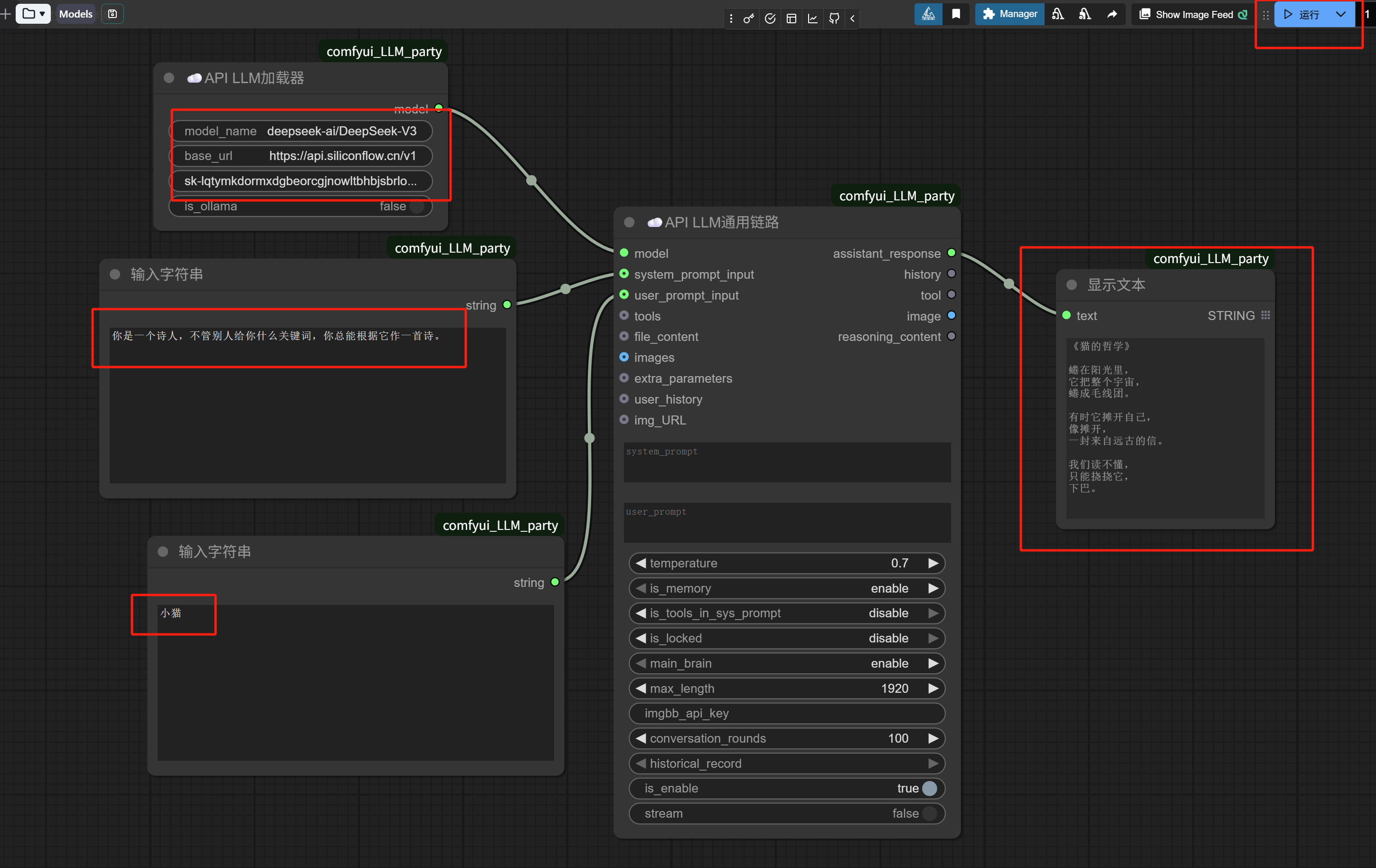Click the line chart icon in toolbar
1376x868 pixels.
coord(812,19)
